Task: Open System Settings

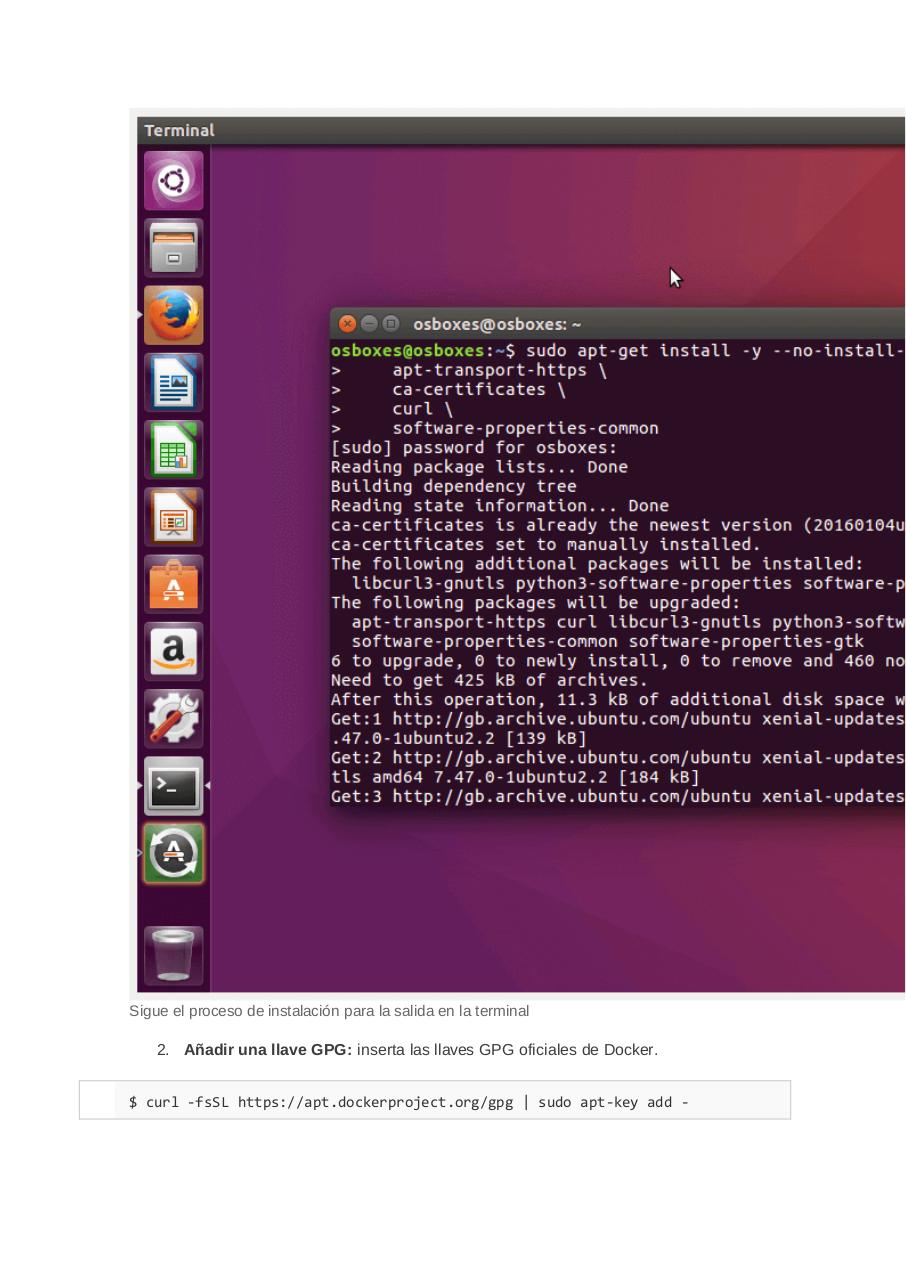Action: point(173,718)
